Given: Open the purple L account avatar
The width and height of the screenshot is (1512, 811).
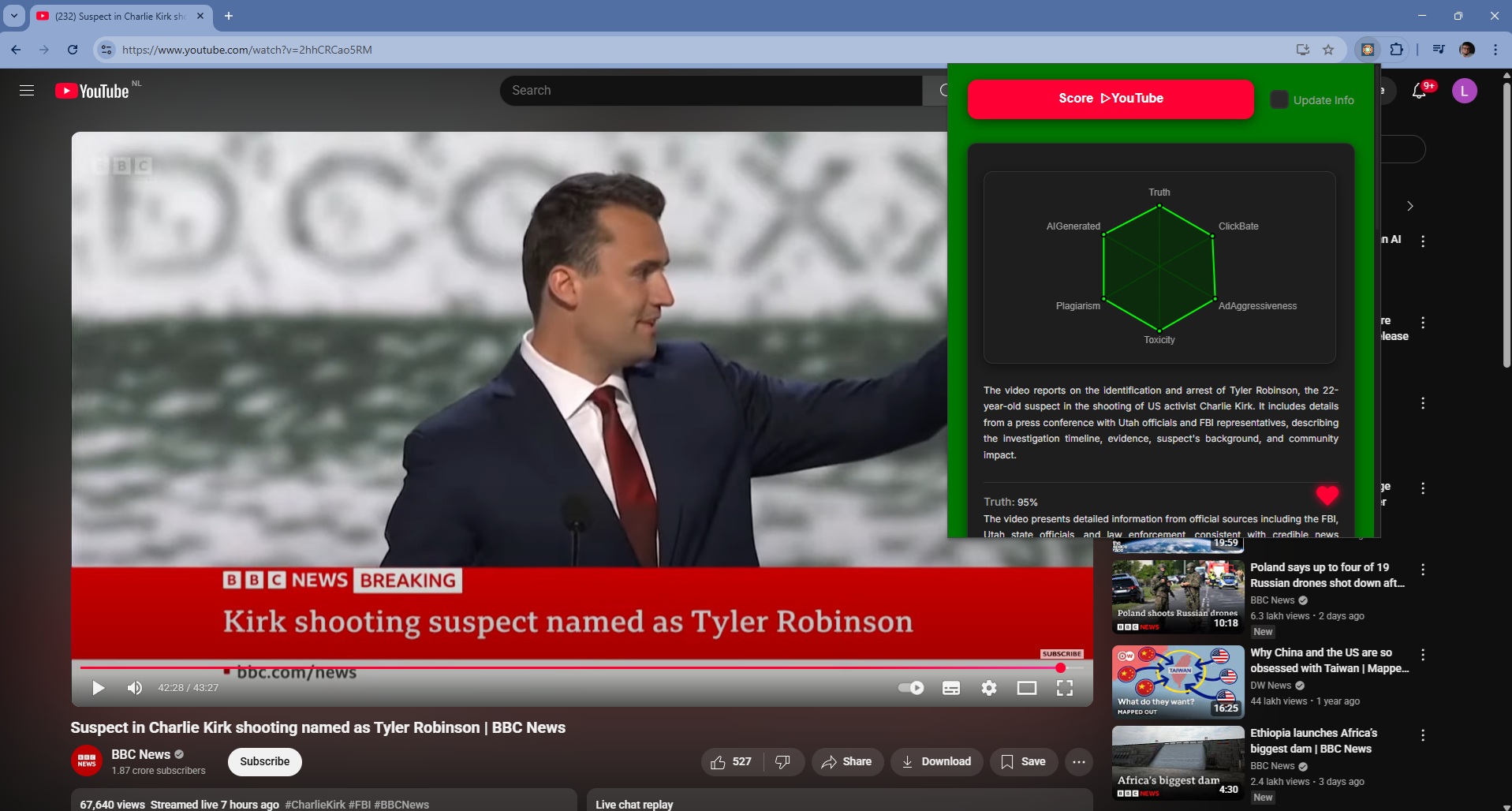Looking at the screenshot, I should tap(1465, 91).
